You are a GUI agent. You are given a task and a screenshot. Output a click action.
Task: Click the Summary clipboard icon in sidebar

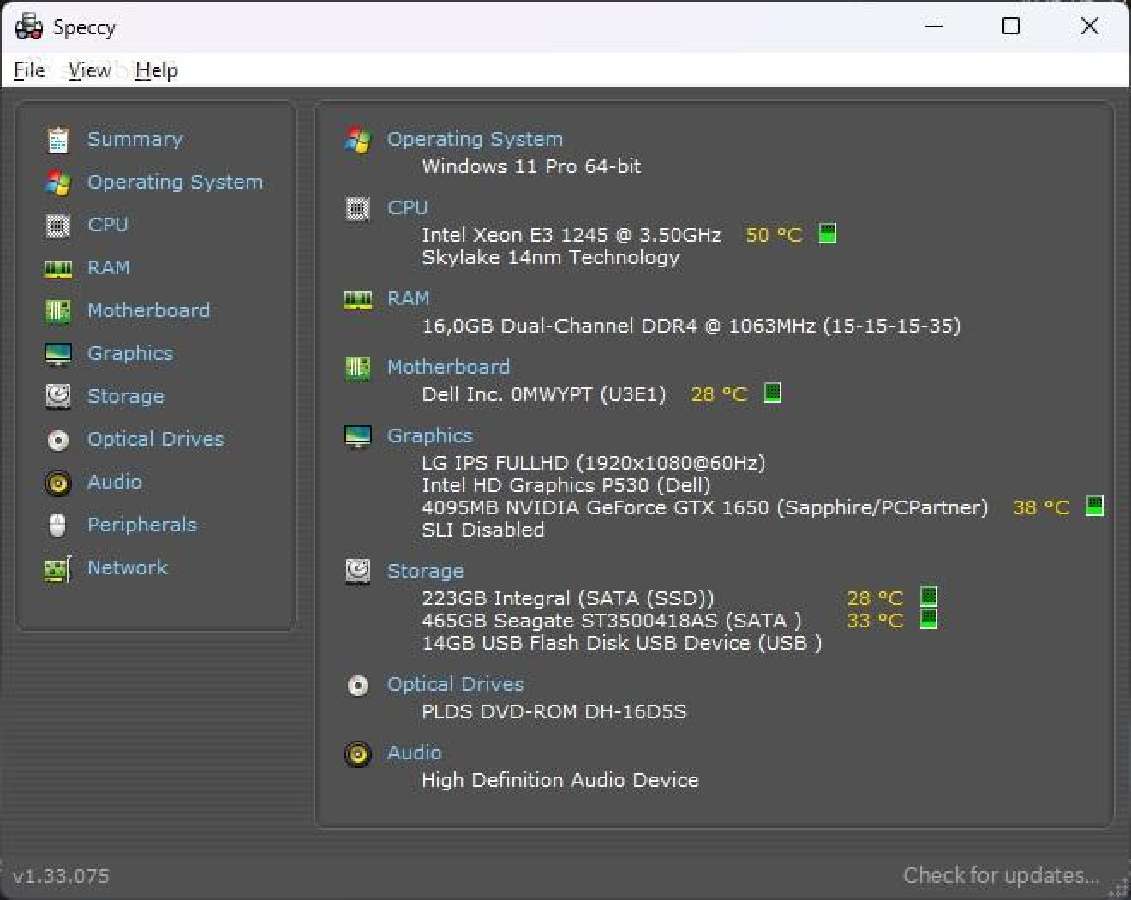58,140
